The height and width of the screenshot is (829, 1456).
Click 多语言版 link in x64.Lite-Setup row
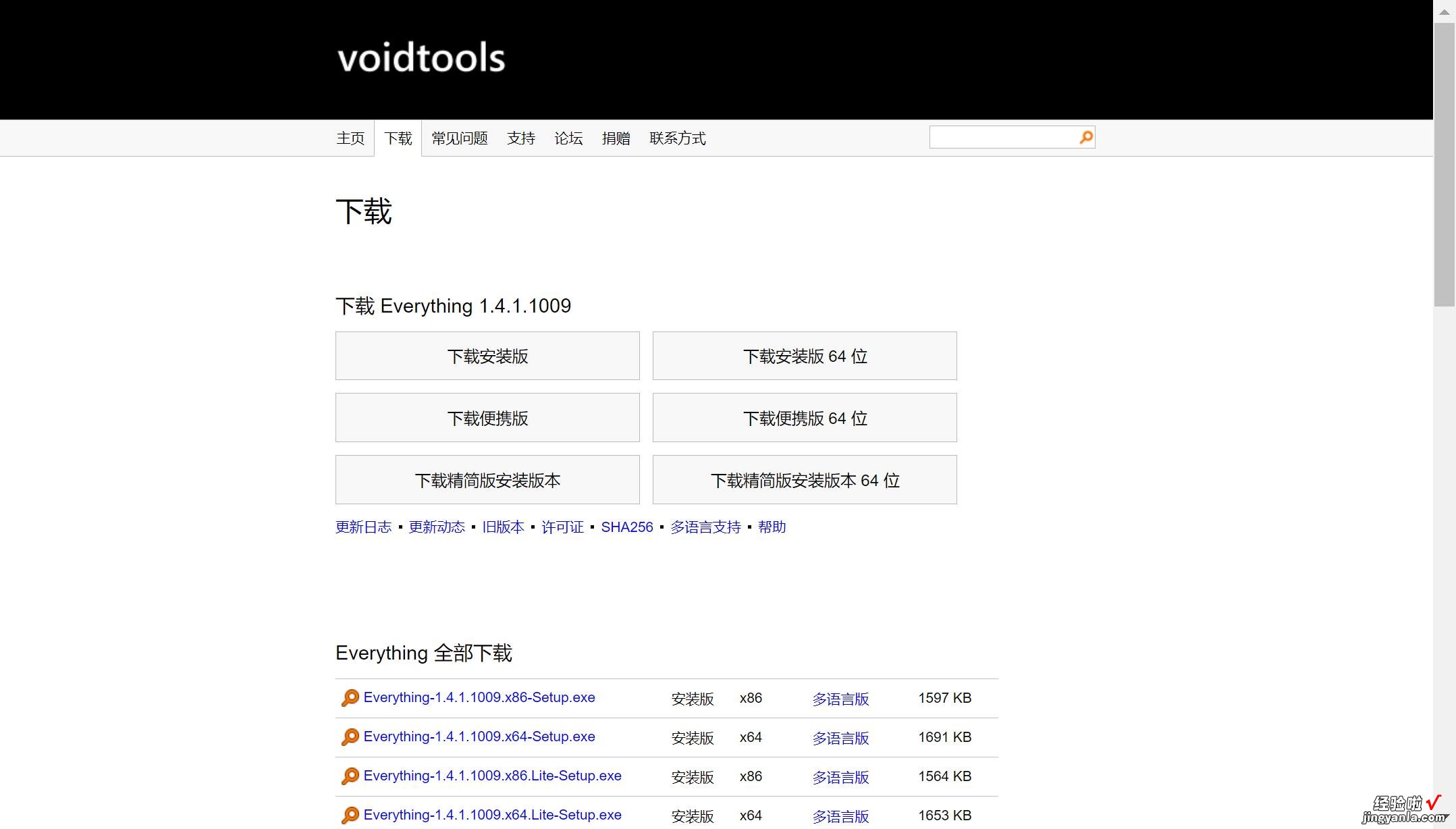(840, 817)
